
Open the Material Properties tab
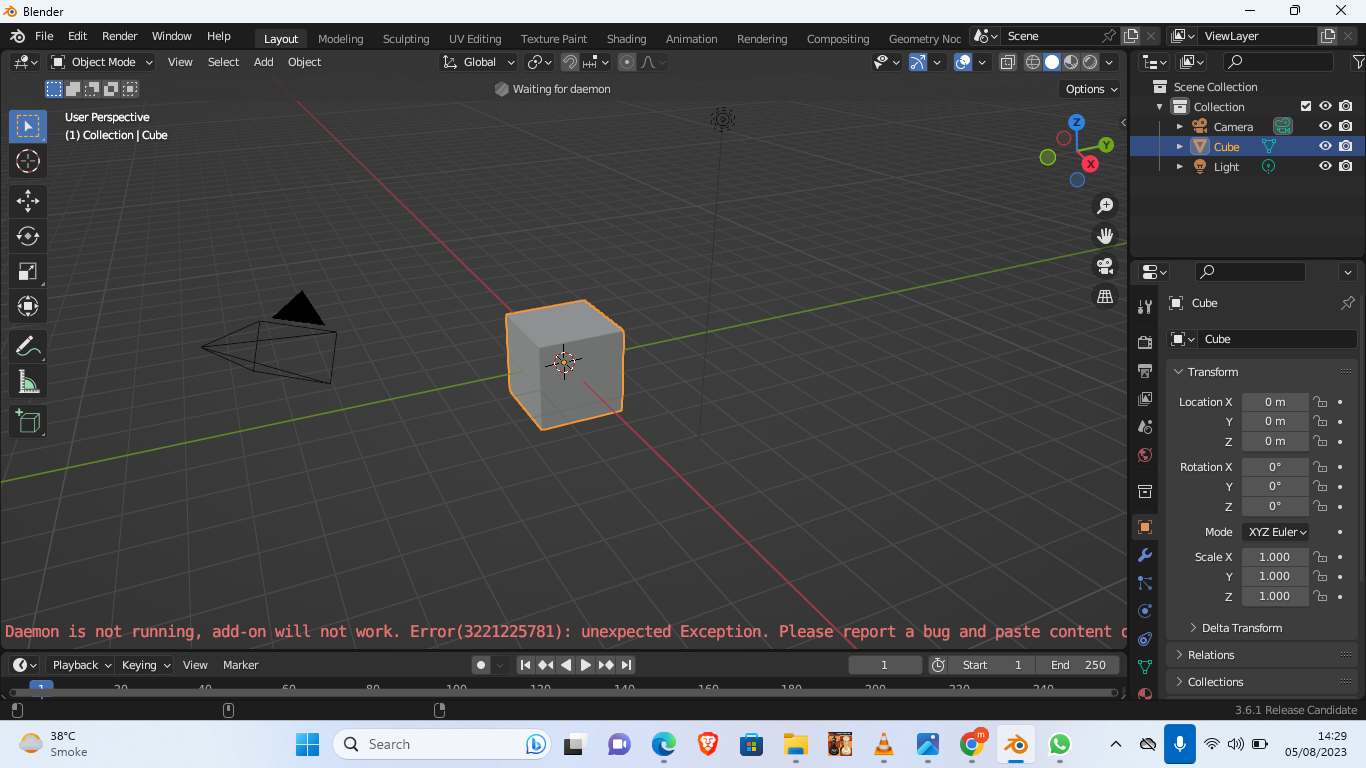[1144, 694]
